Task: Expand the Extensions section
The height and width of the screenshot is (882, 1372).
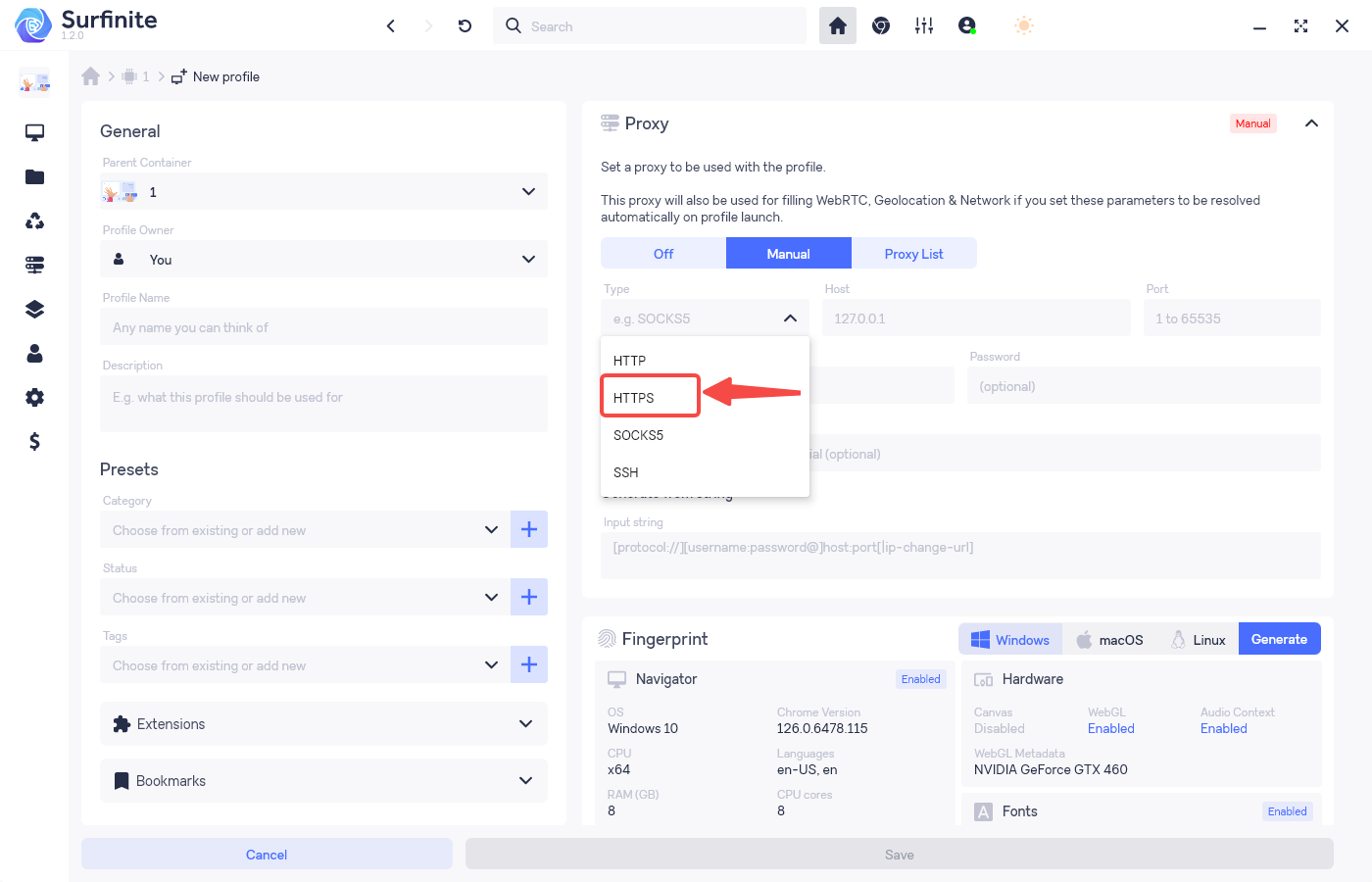Action: coord(323,724)
